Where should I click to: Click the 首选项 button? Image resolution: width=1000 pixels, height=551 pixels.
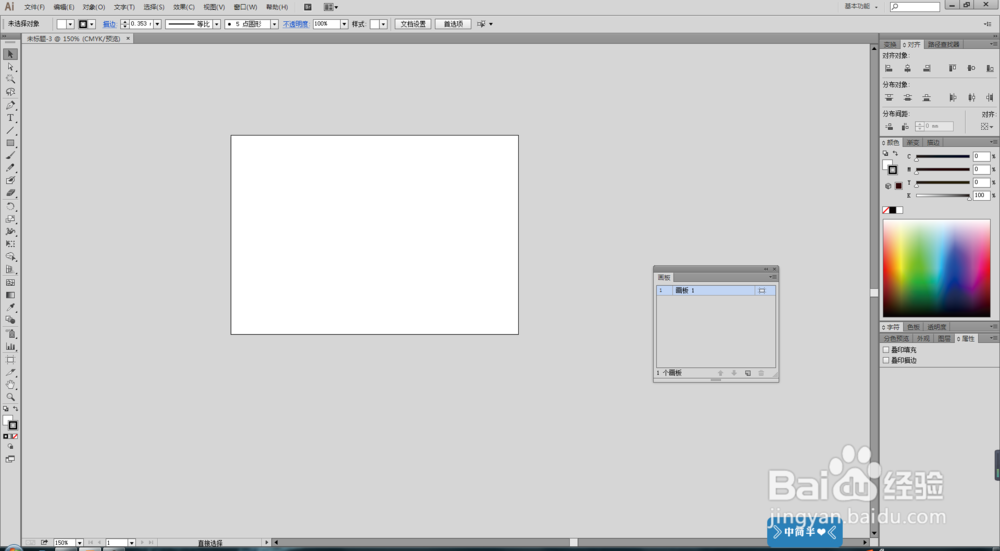pyautogui.click(x=453, y=24)
